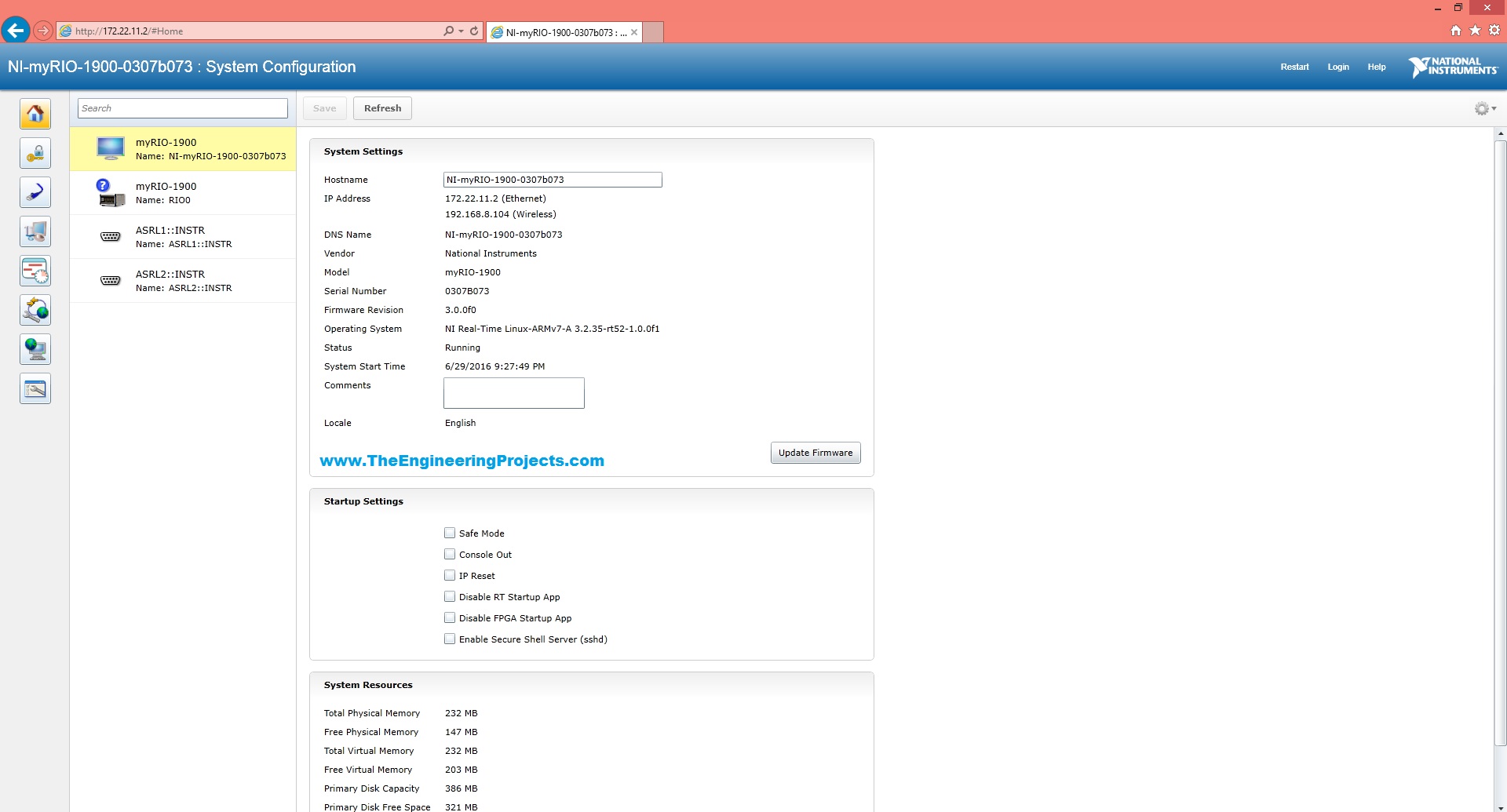Click the RIO0 device icon with question mark
The image size is (1507, 812).
click(111, 193)
